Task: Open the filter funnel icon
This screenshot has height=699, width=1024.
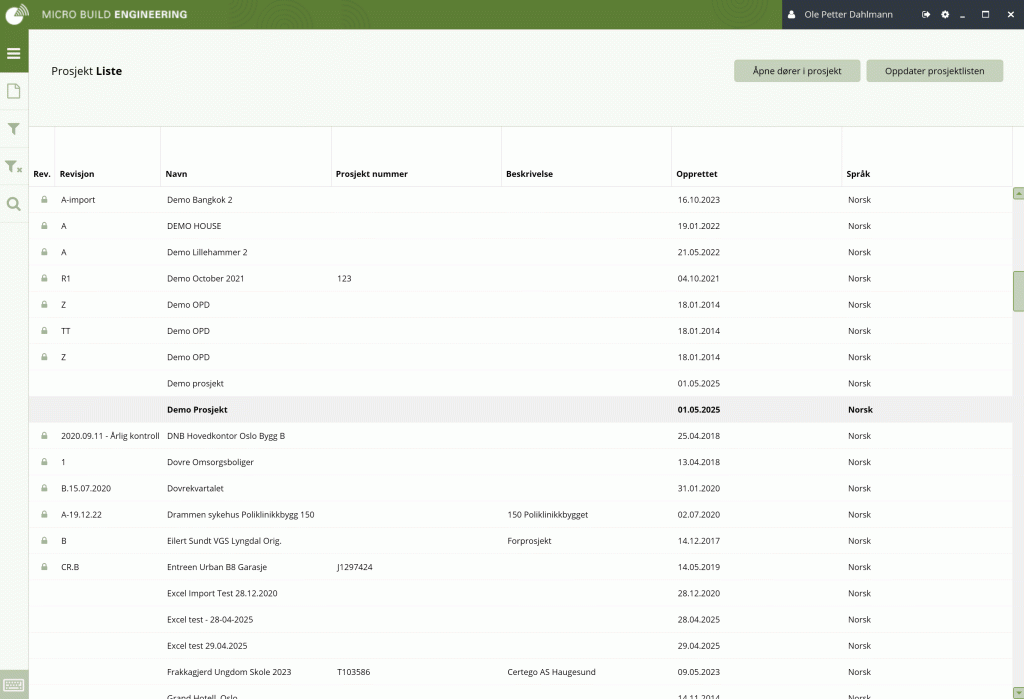Action: tap(14, 129)
